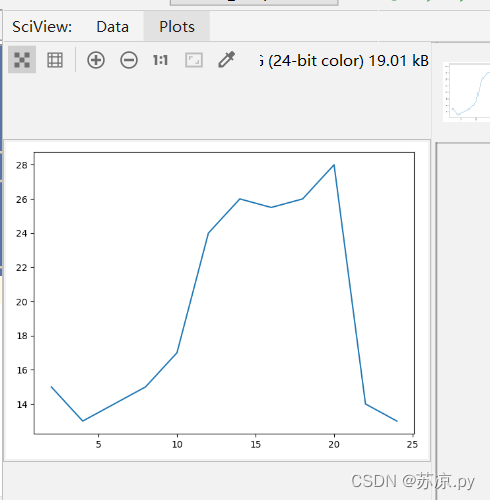490x500 pixels.
Task: Click the main line chart image
Action: pos(217,301)
